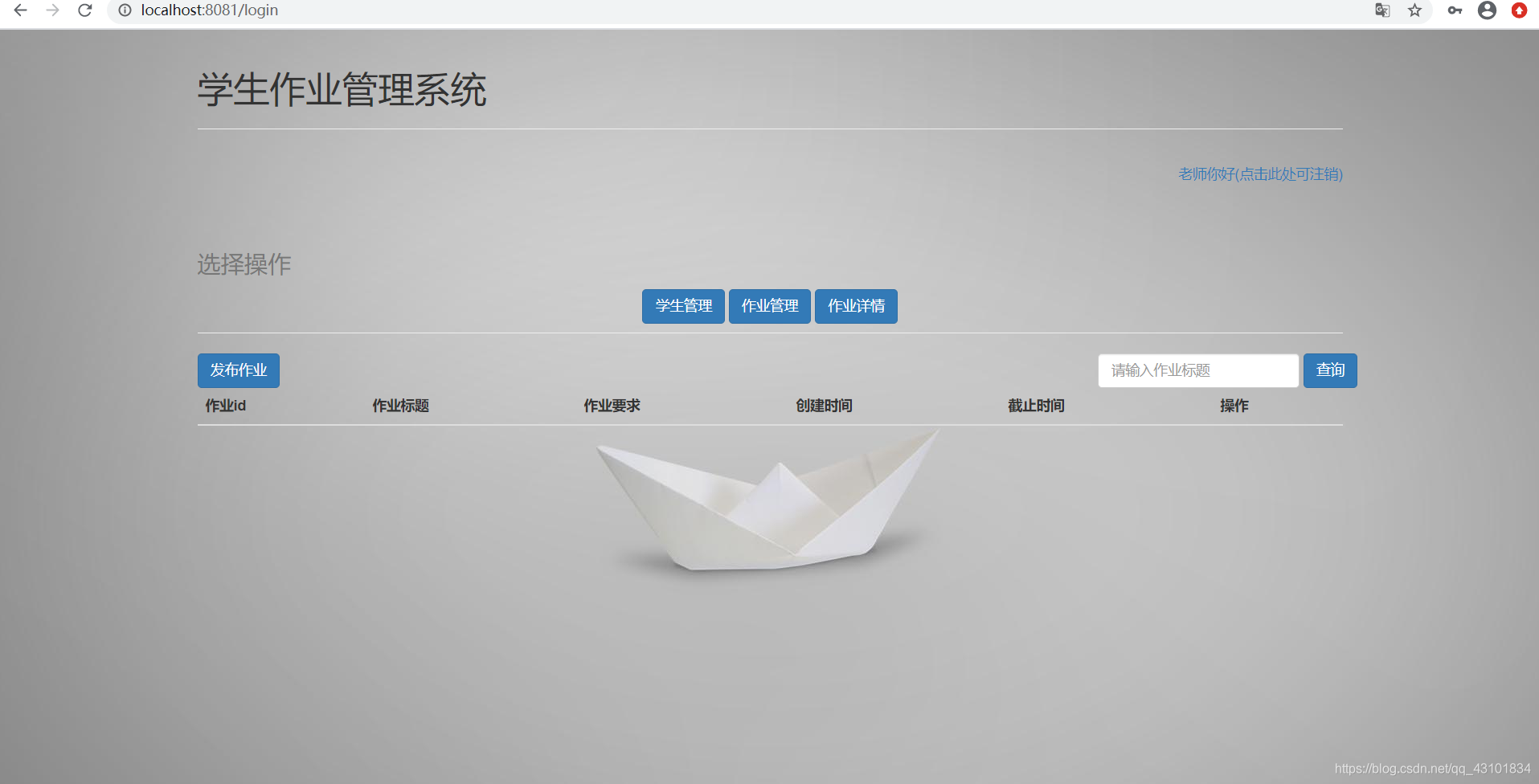Open the 作业详情 section
Image resolution: width=1539 pixels, height=784 pixels.
(855, 306)
